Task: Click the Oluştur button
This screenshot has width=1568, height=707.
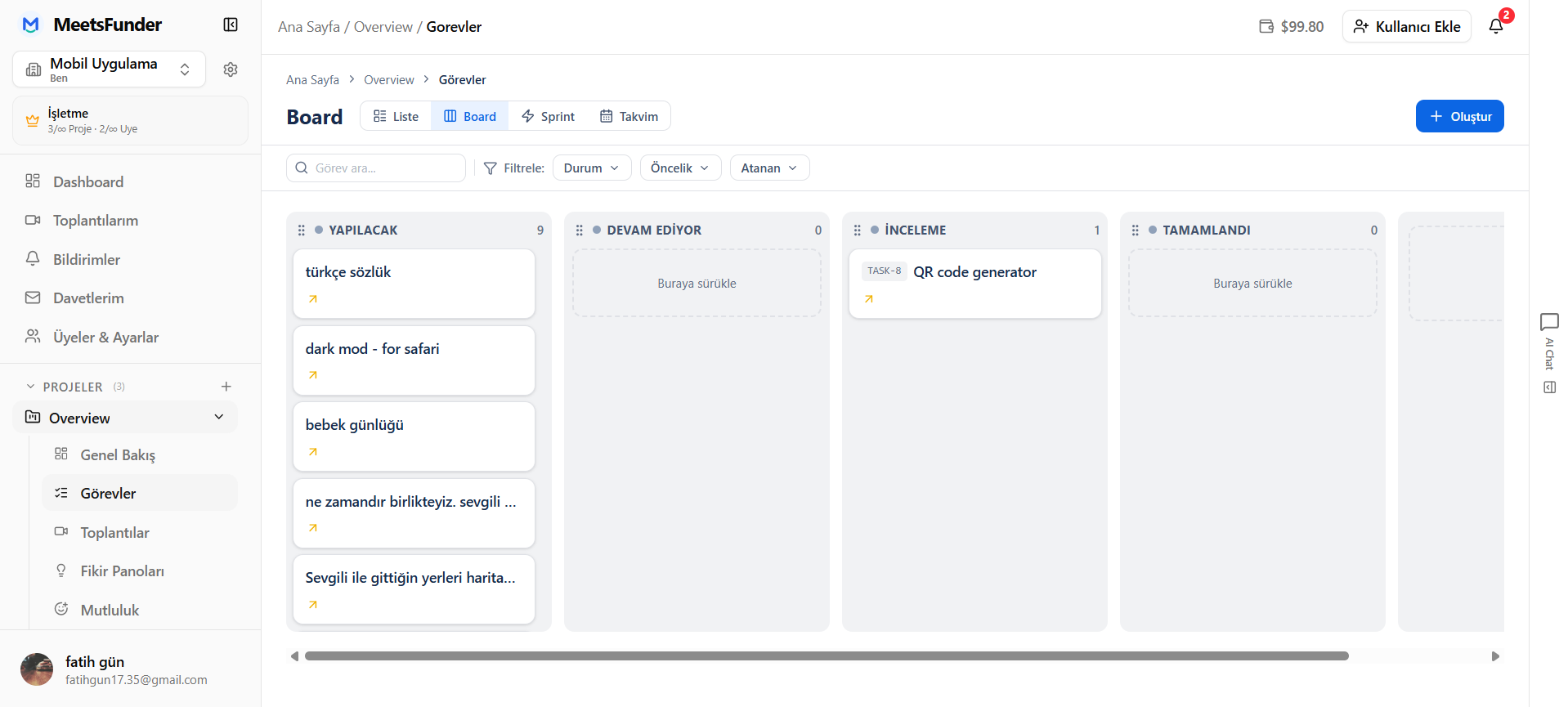Action: click(1459, 116)
